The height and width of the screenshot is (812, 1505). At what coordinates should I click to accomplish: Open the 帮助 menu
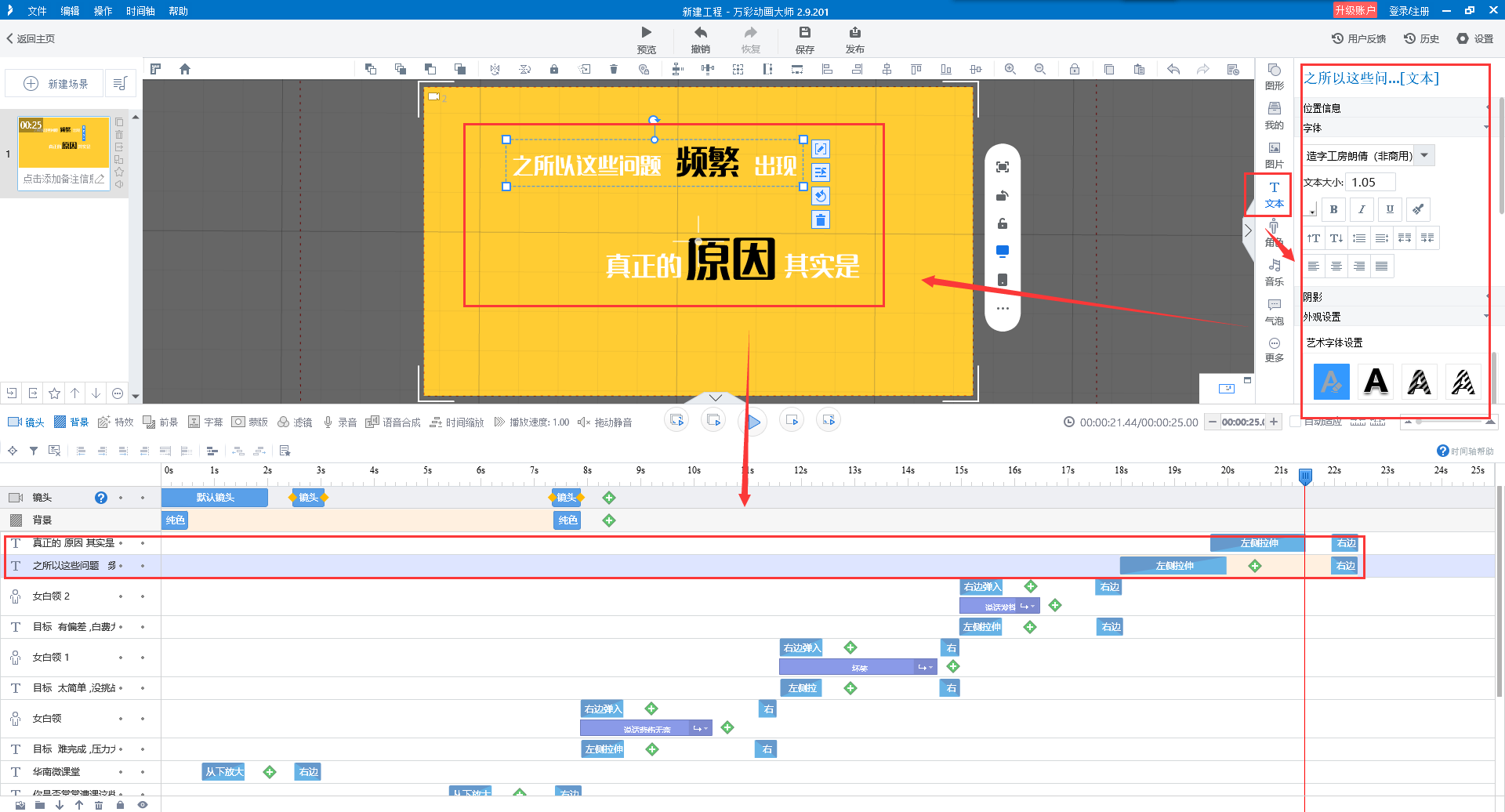tap(178, 11)
